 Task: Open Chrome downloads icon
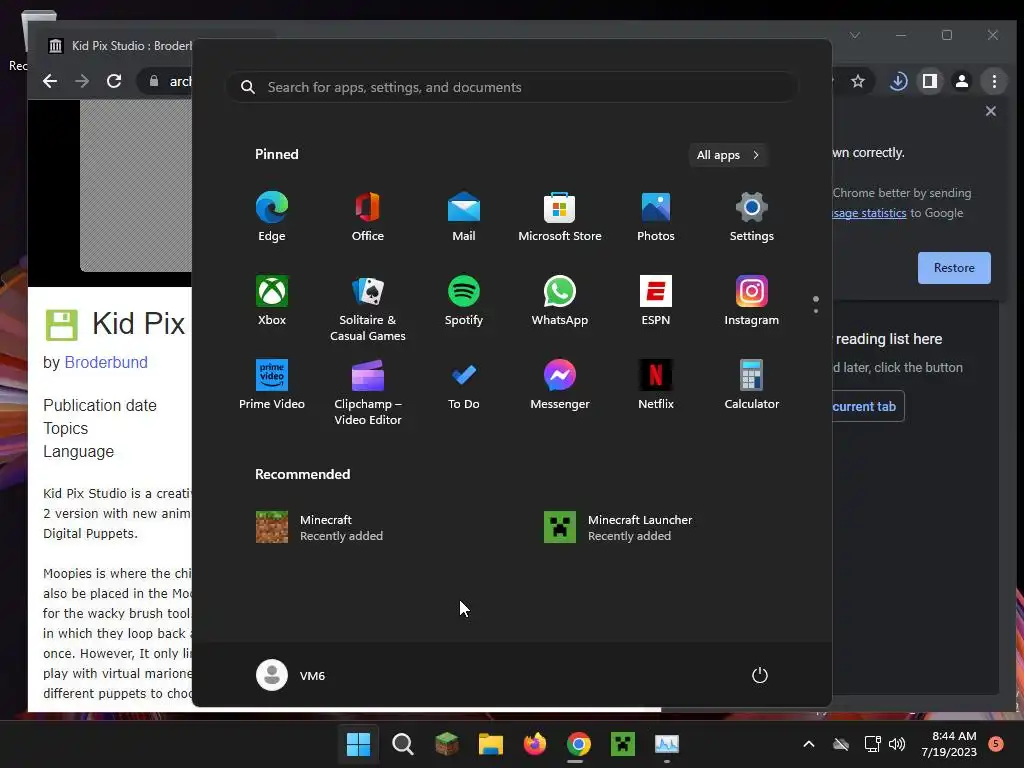click(899, 81)
